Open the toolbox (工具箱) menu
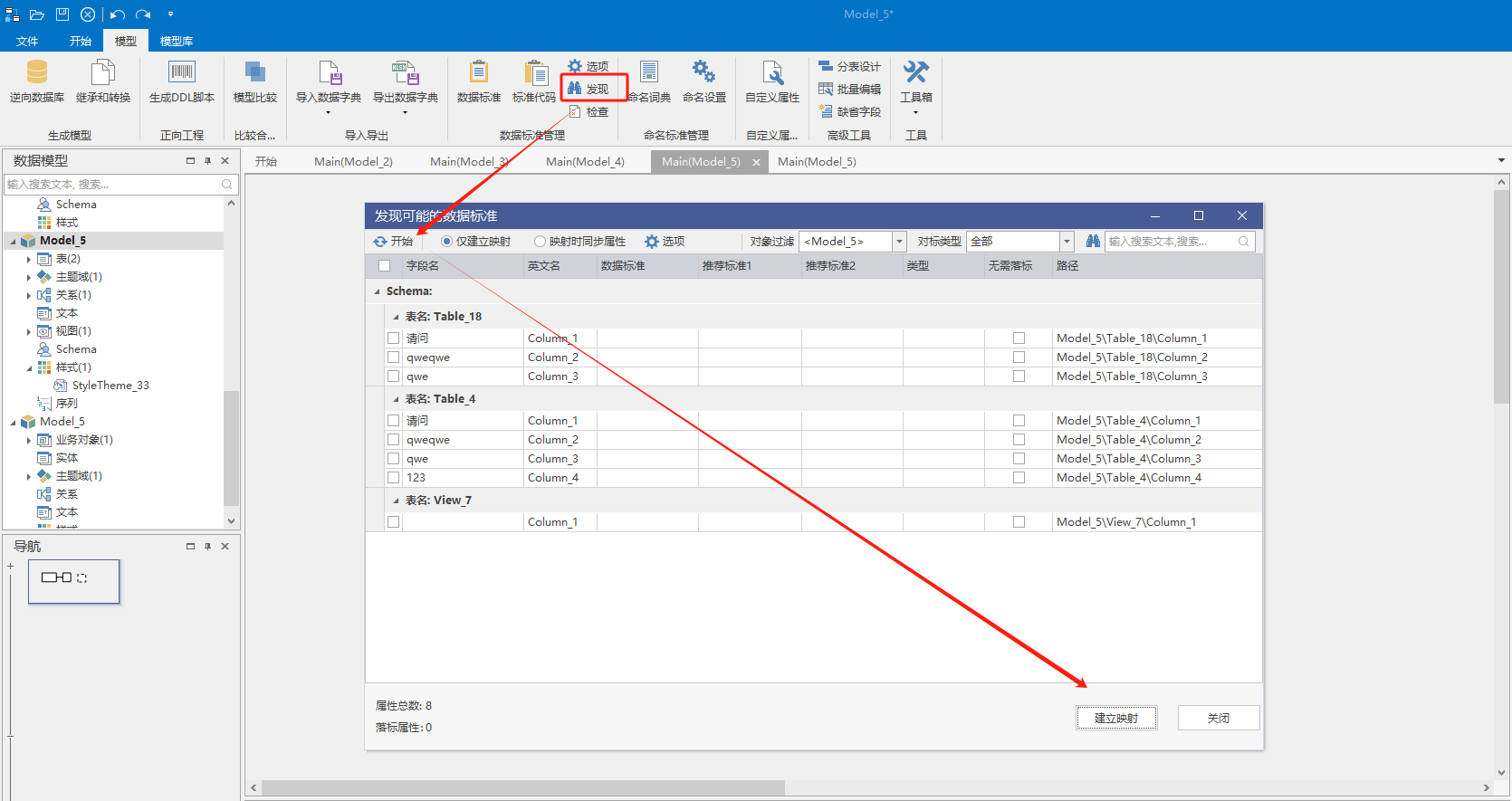Screen dimensions: 1512x801 coord(916,86)
